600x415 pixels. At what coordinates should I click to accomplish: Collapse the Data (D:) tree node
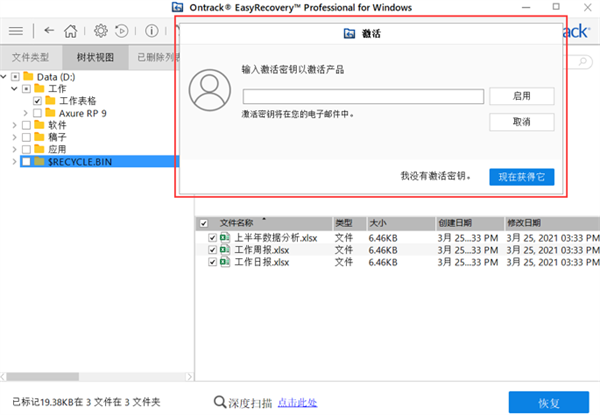click(4, 77)
